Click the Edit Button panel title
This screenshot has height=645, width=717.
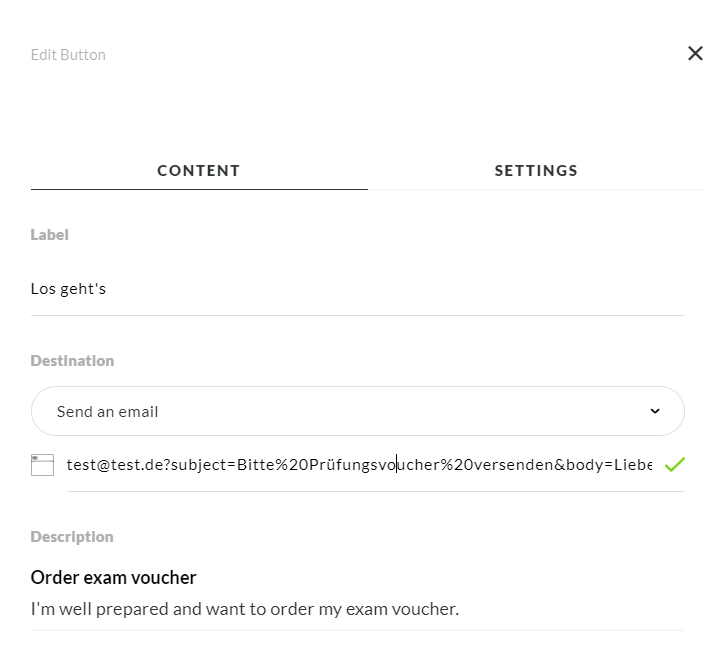click(68, 55)
